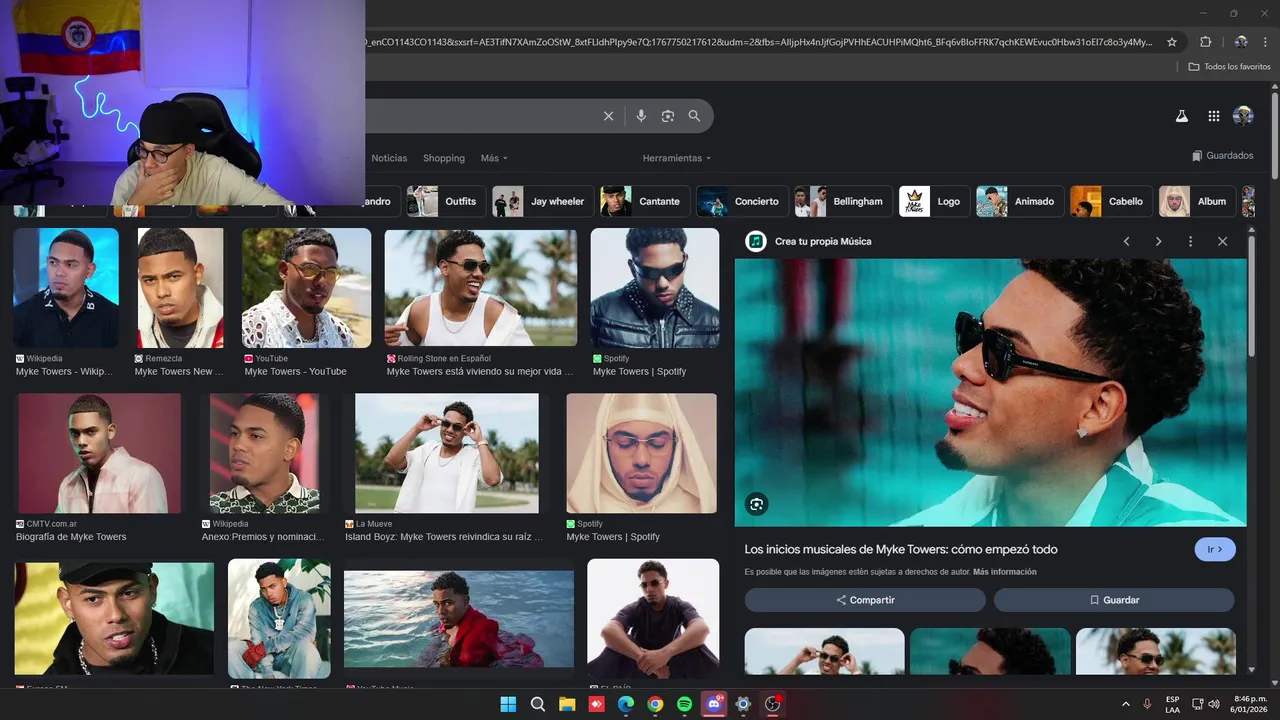Go to next image in preview panel
Viewport: 1280px width, 720px height.
click(1158, 241)
